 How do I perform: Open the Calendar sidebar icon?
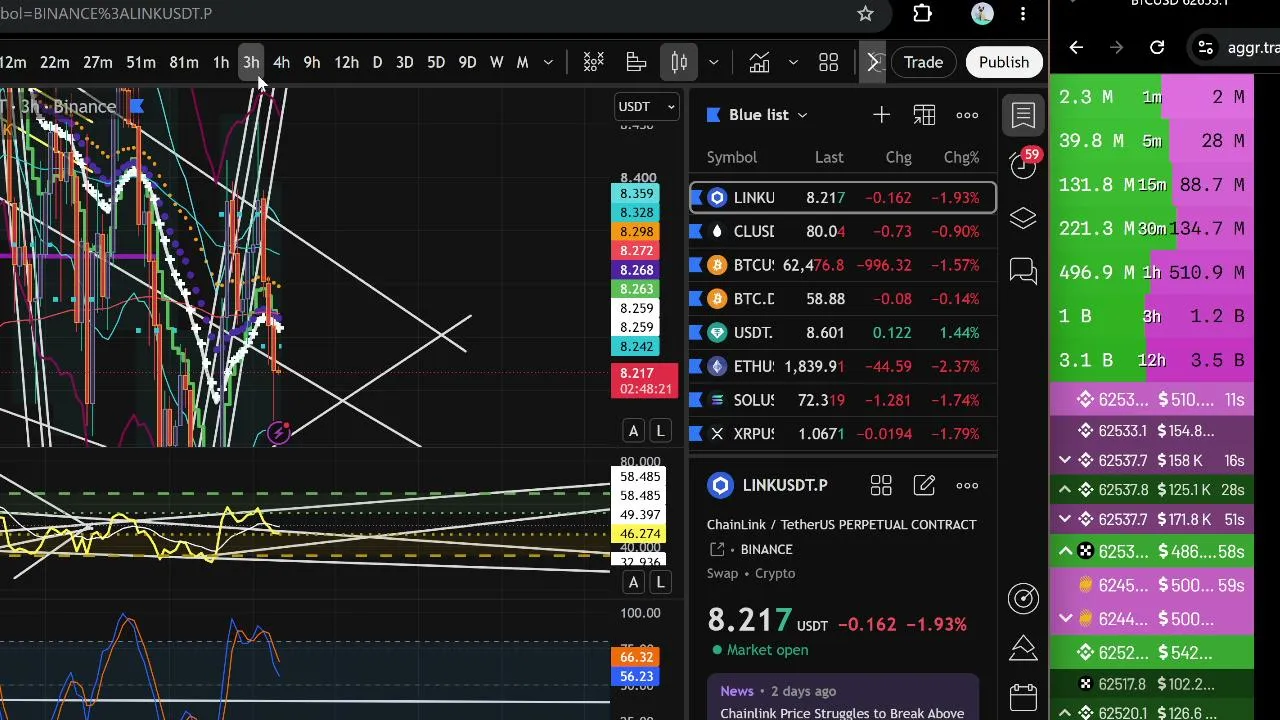(1023, 696)
